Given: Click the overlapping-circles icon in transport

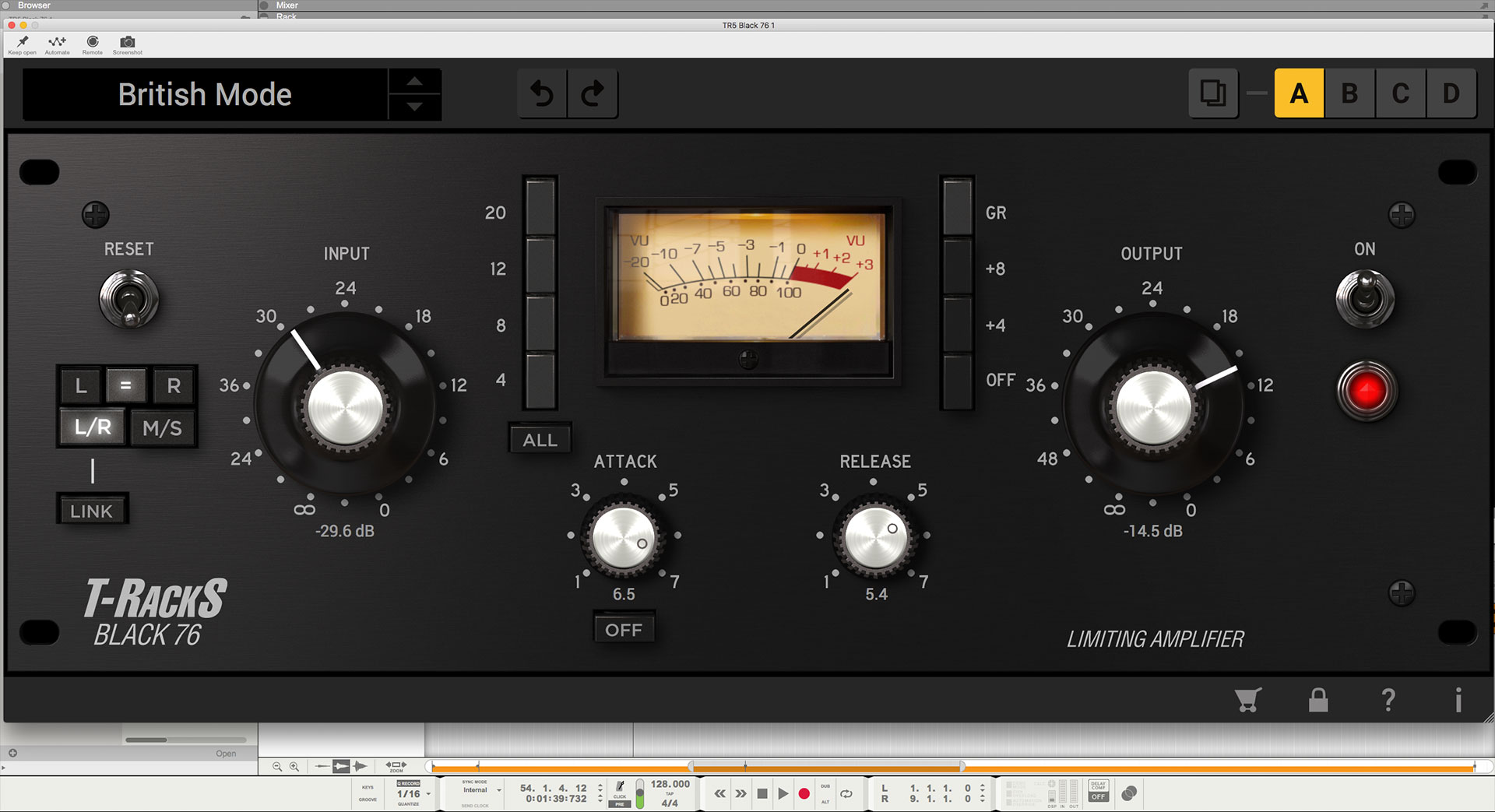Looking at the screenshot, I should pos(1129,793).
